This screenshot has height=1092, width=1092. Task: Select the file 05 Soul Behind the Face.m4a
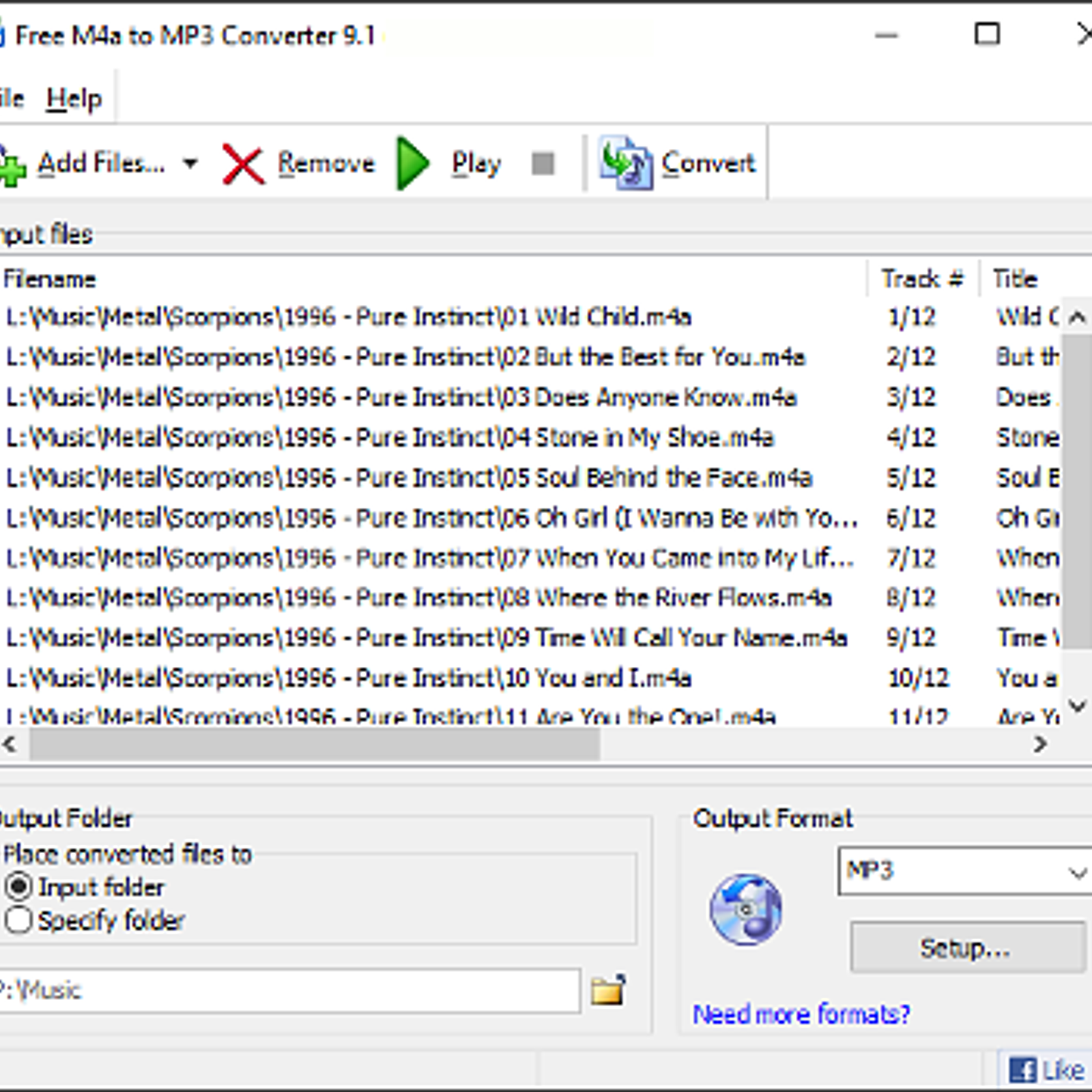coord(409,478)
